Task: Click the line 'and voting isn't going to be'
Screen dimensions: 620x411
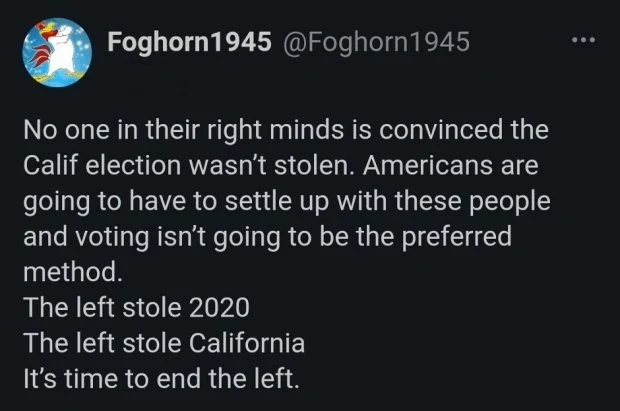Action: click(267, 237)
